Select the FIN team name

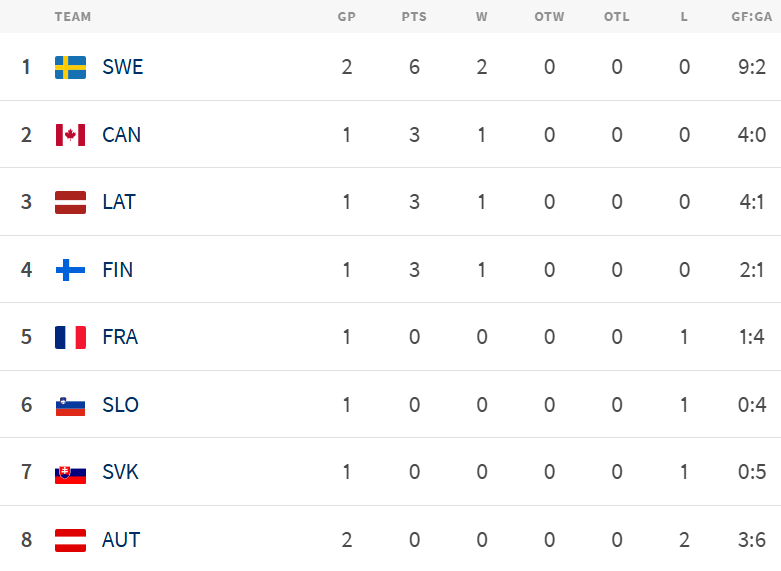tap(118, 270)
